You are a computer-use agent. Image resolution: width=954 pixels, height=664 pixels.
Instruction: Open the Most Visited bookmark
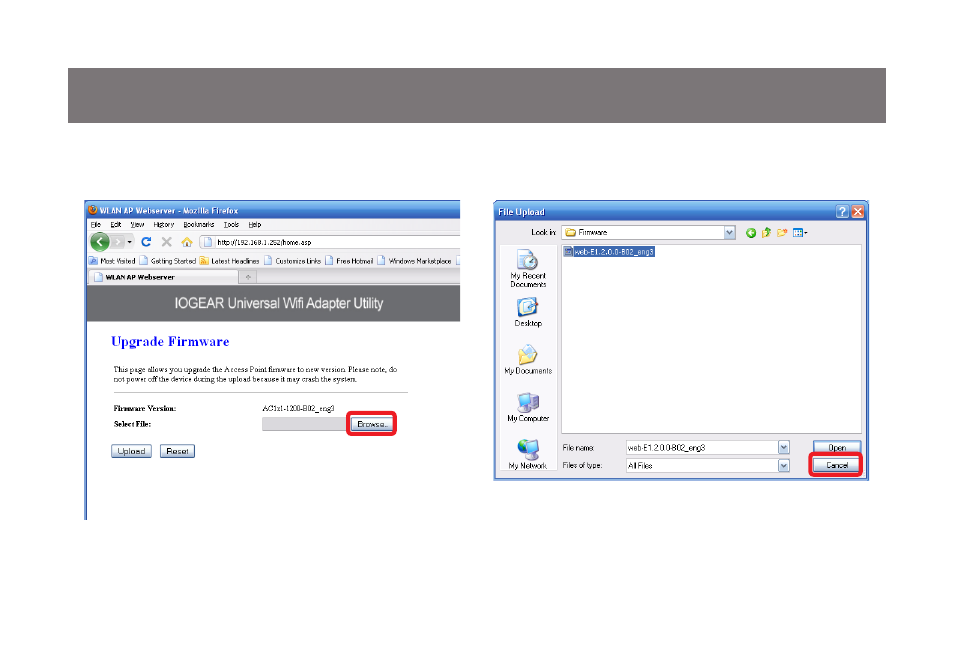coord(113,261)
